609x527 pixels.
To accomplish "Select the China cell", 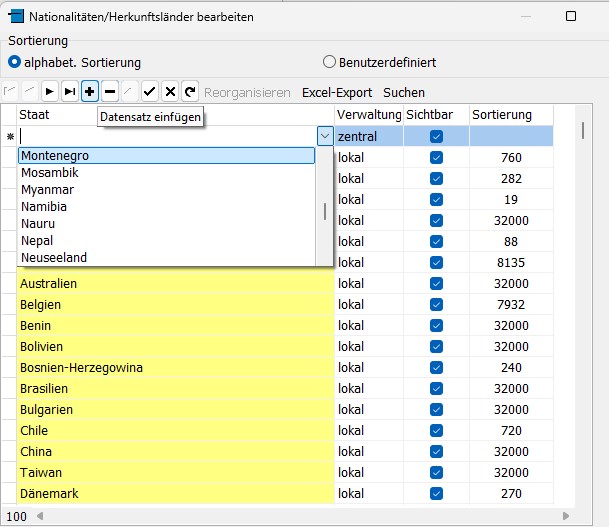I will [x=176, y=451].
